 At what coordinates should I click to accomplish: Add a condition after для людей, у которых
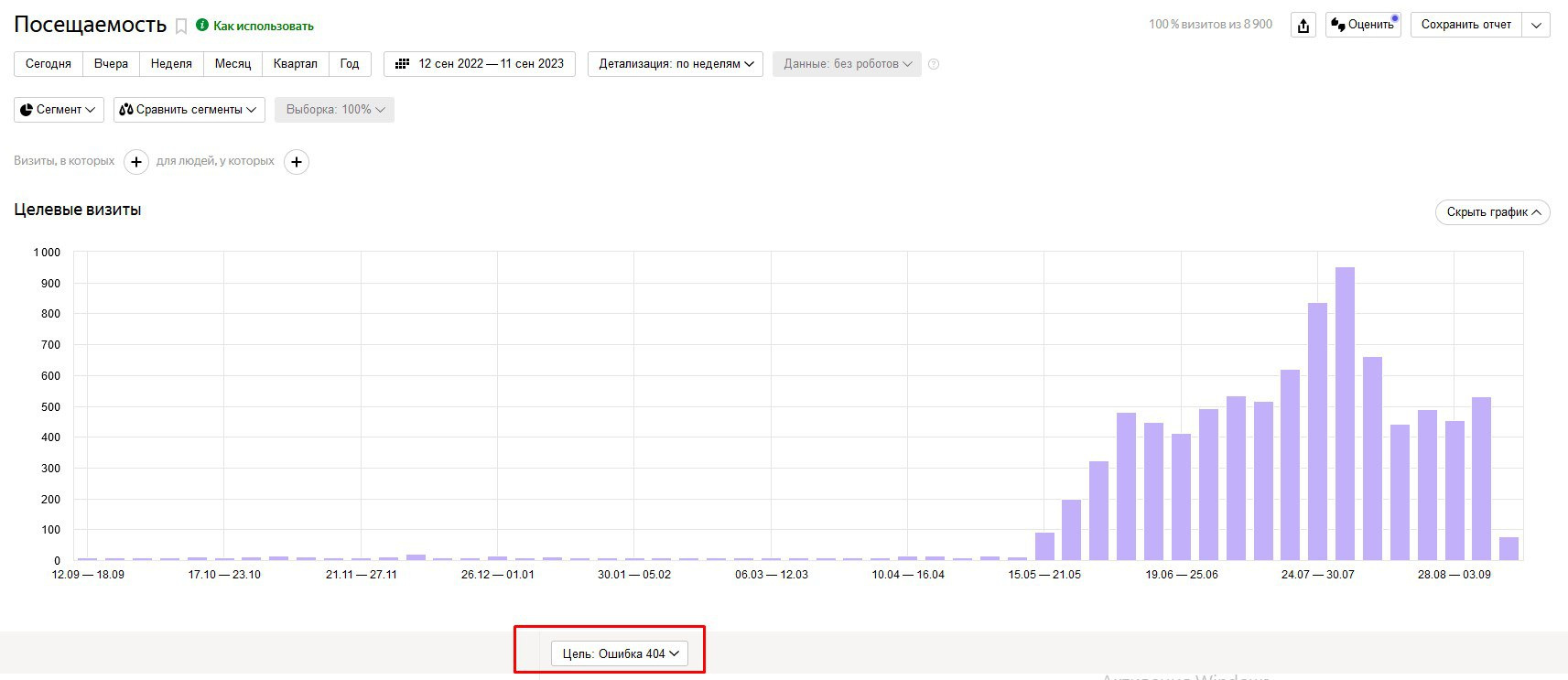click(x=297, y=162)
